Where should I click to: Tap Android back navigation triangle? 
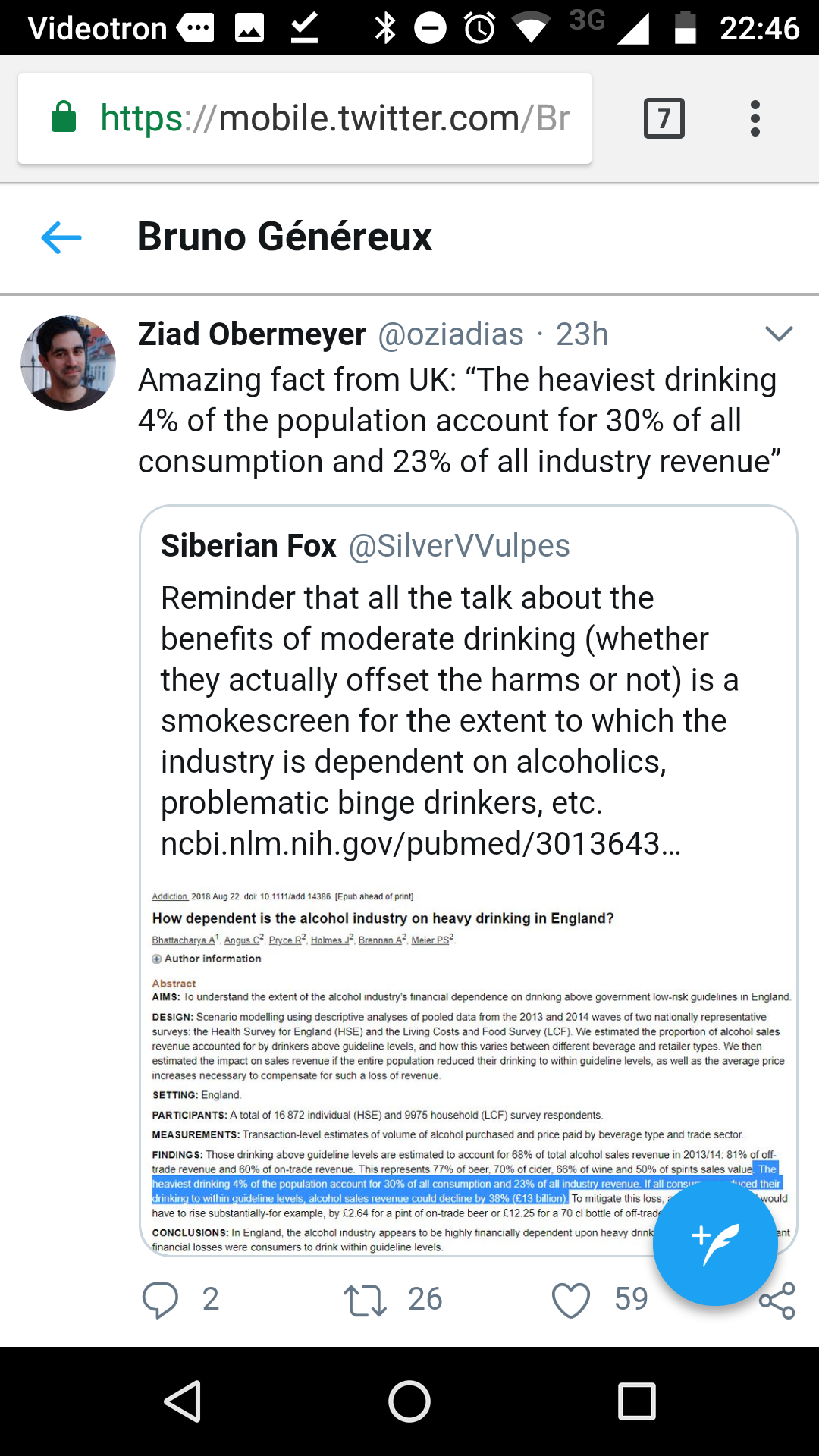coord(183,1401)
